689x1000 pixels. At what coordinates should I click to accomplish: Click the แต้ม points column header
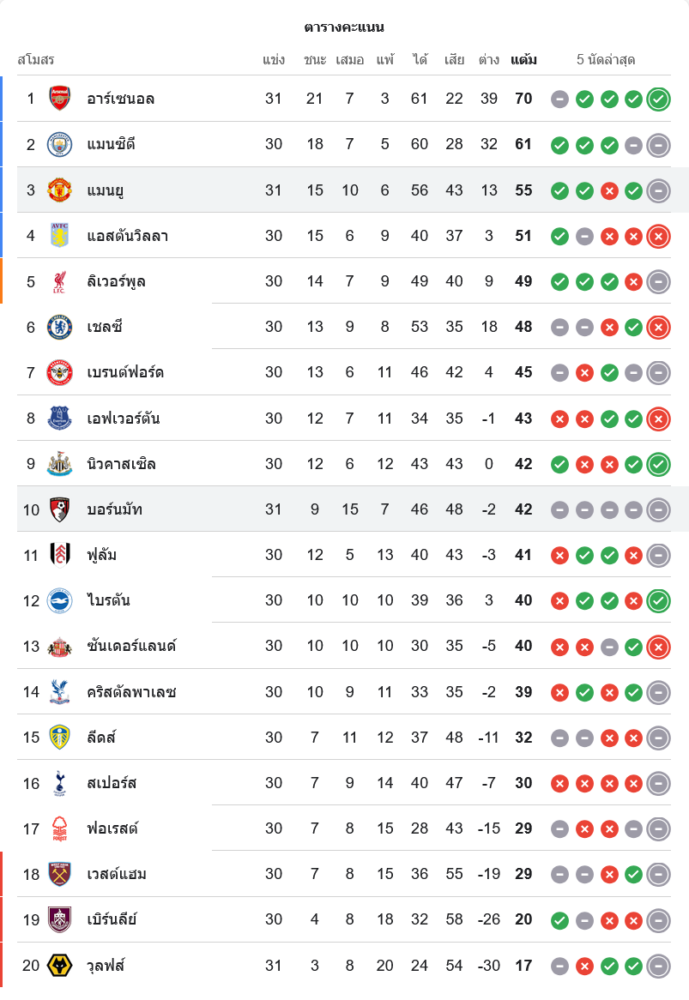[x=523, y=60]
